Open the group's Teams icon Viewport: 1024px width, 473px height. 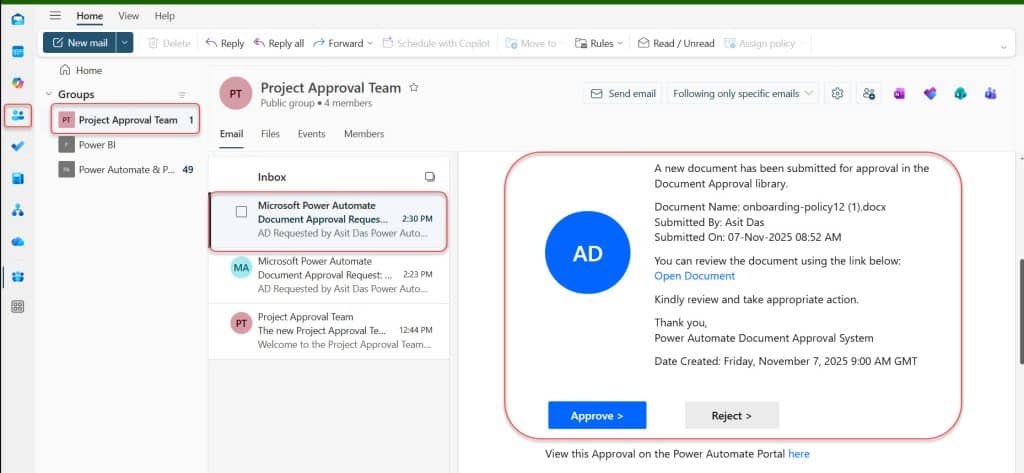point(991,93)
